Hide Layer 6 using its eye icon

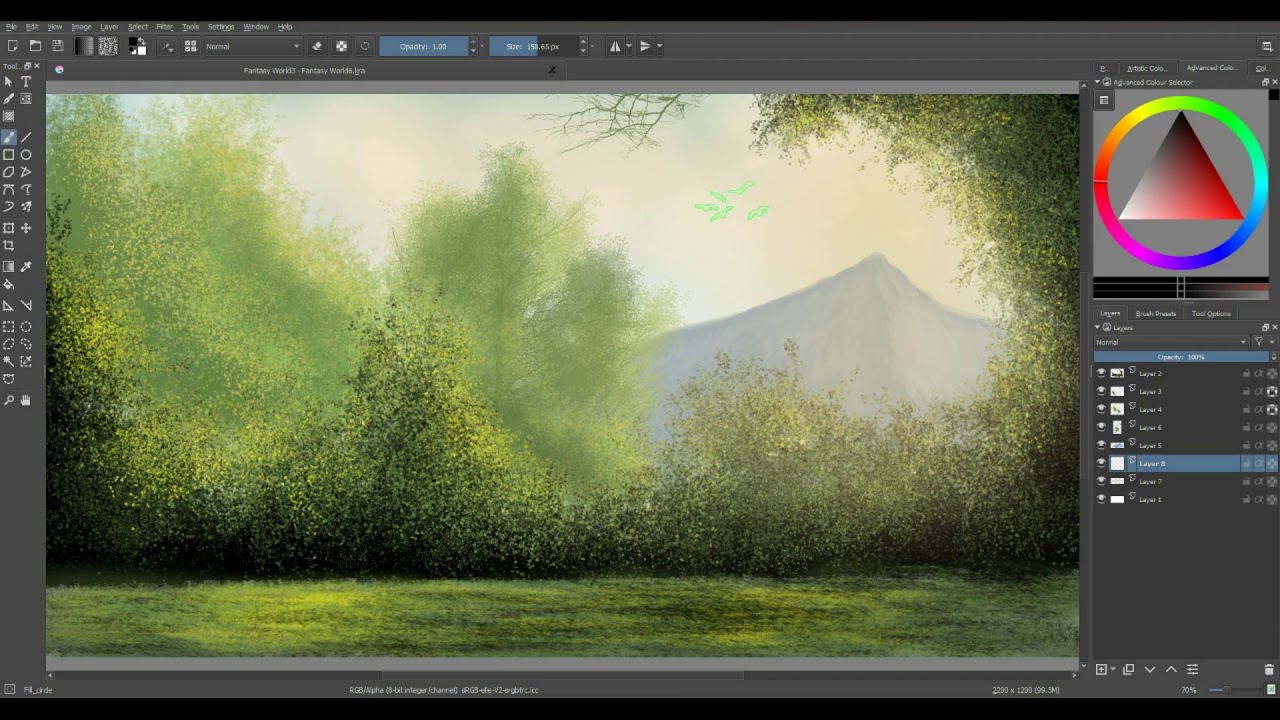(1101, 427)
